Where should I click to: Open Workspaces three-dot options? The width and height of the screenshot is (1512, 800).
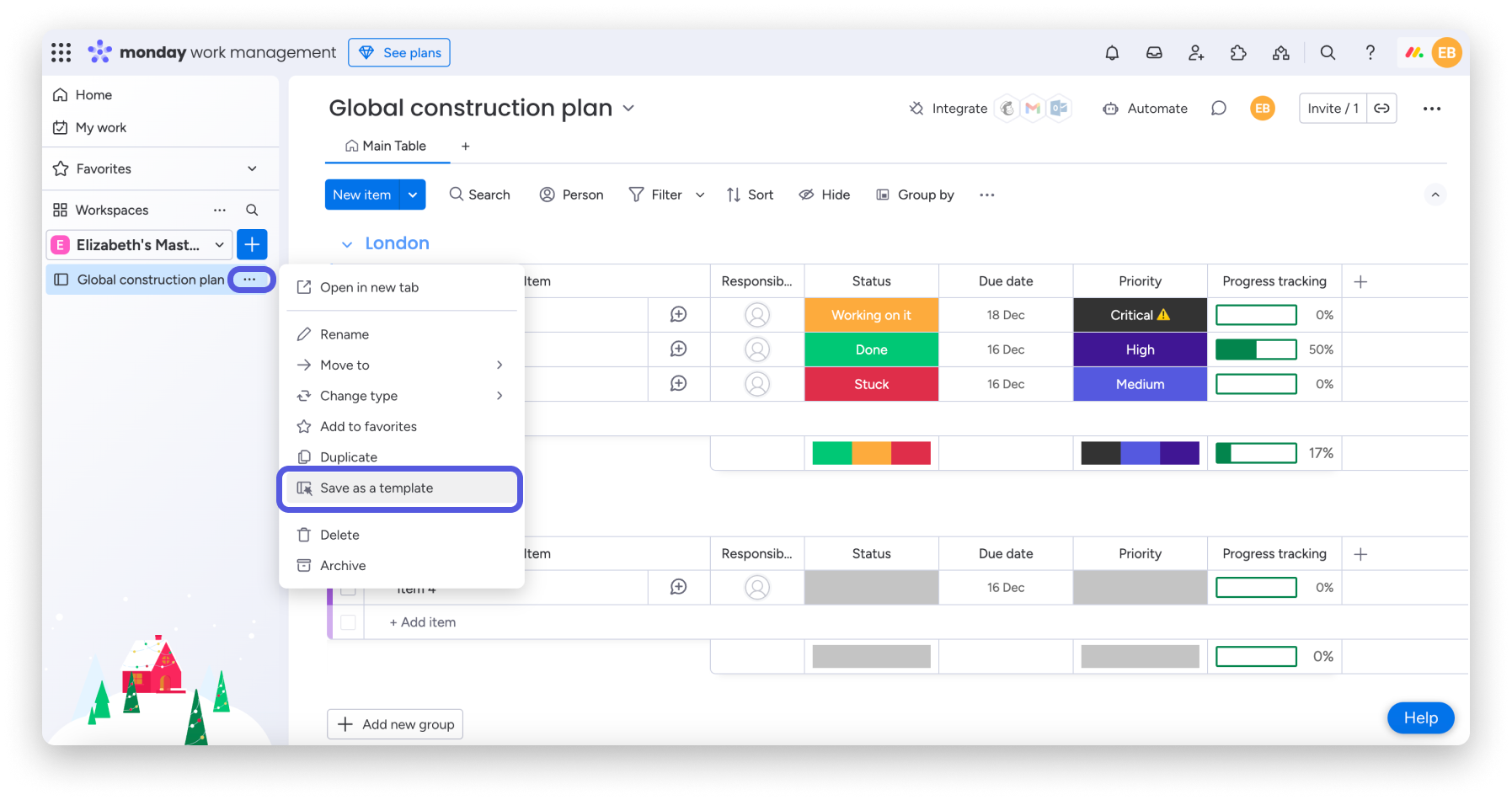click(x=220, y=210)
